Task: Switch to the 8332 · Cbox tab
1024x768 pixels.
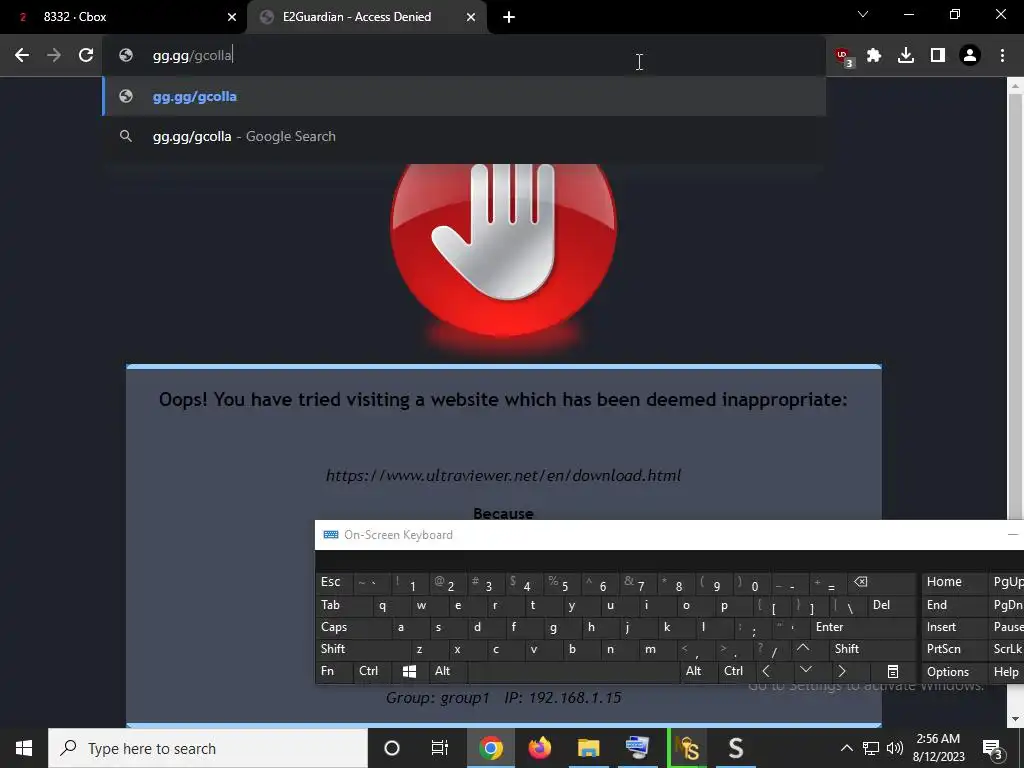Action: coord(123,17)
